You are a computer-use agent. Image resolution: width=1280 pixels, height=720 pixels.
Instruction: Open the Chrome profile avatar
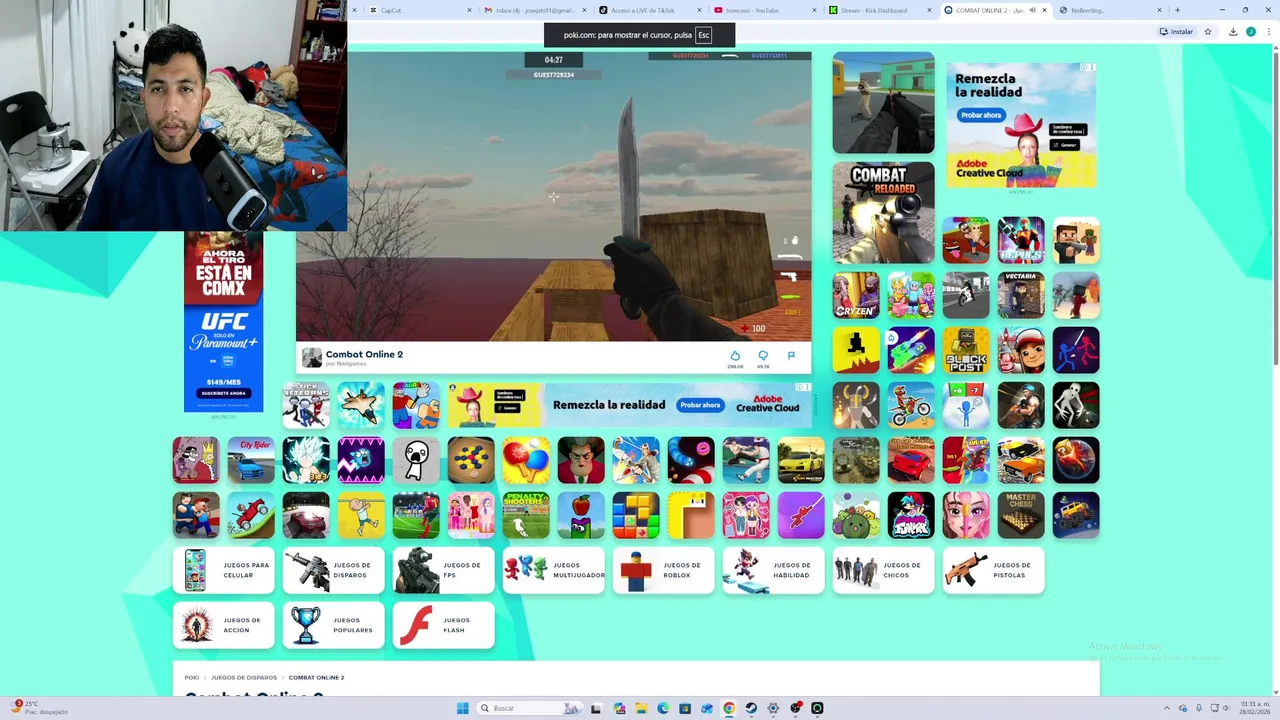pos(1250,32)
